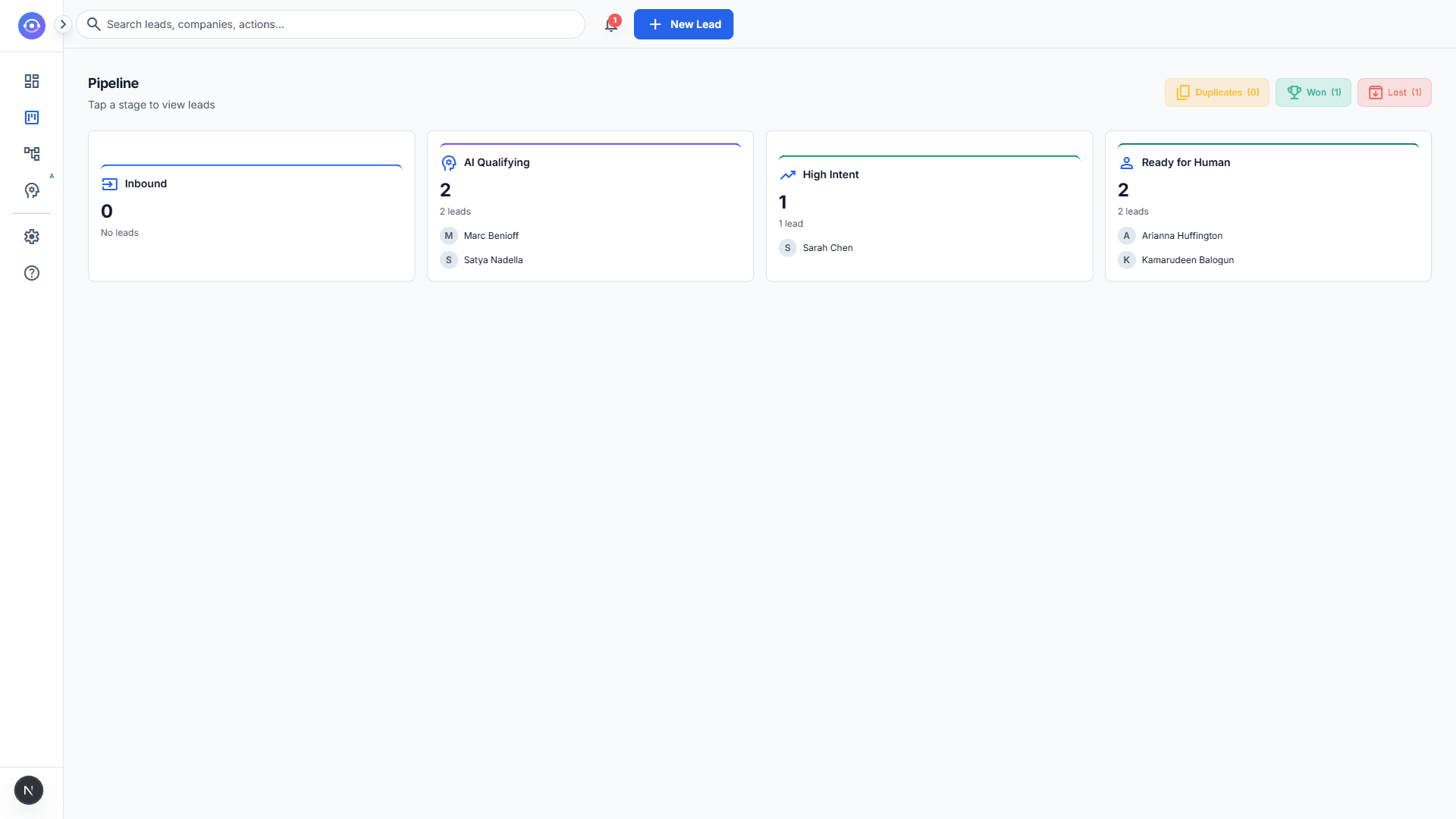Image resolution: width=1456 pixels, height=819 pixels.
Task: Click the Inbound arrow icon
Action: point(109,184)
